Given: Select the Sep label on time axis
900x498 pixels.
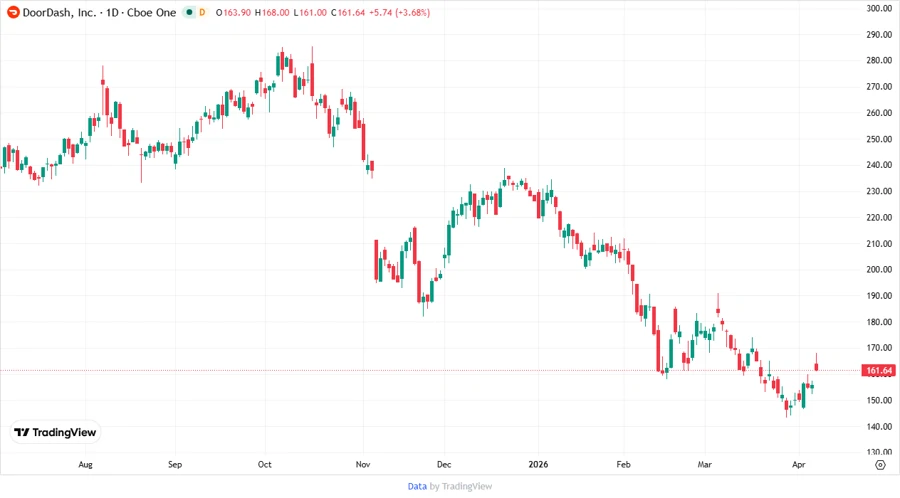Looking at the screenshot, I should click(174, 464).
